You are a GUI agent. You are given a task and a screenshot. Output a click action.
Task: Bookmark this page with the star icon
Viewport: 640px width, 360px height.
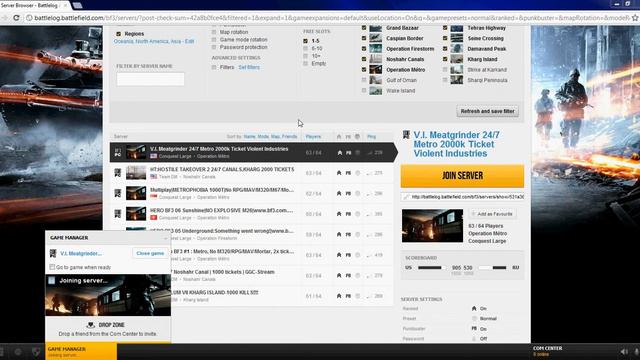pyautogui.click(x=635, y=18)
